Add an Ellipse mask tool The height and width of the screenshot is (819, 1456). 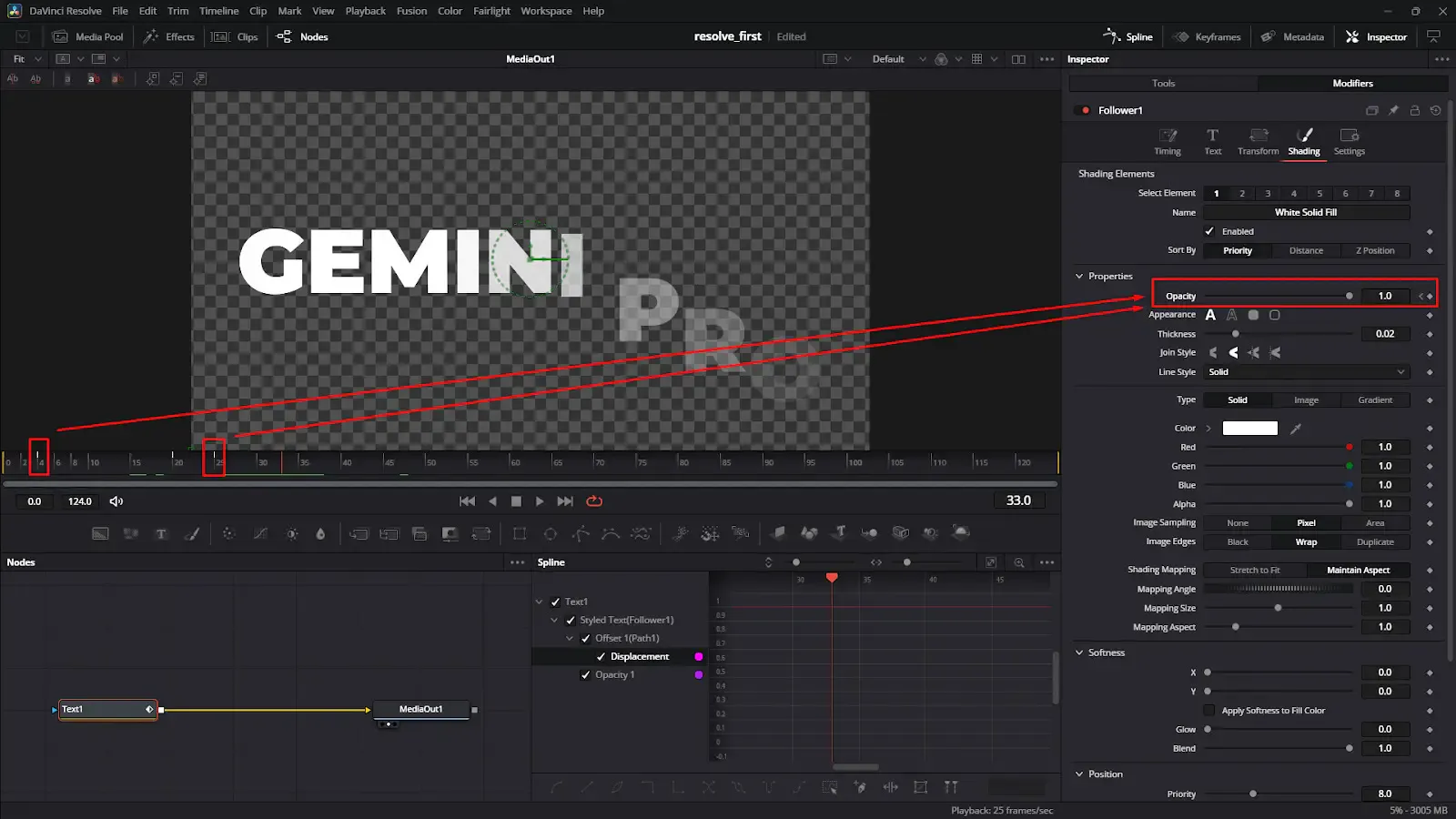point(551,533)
